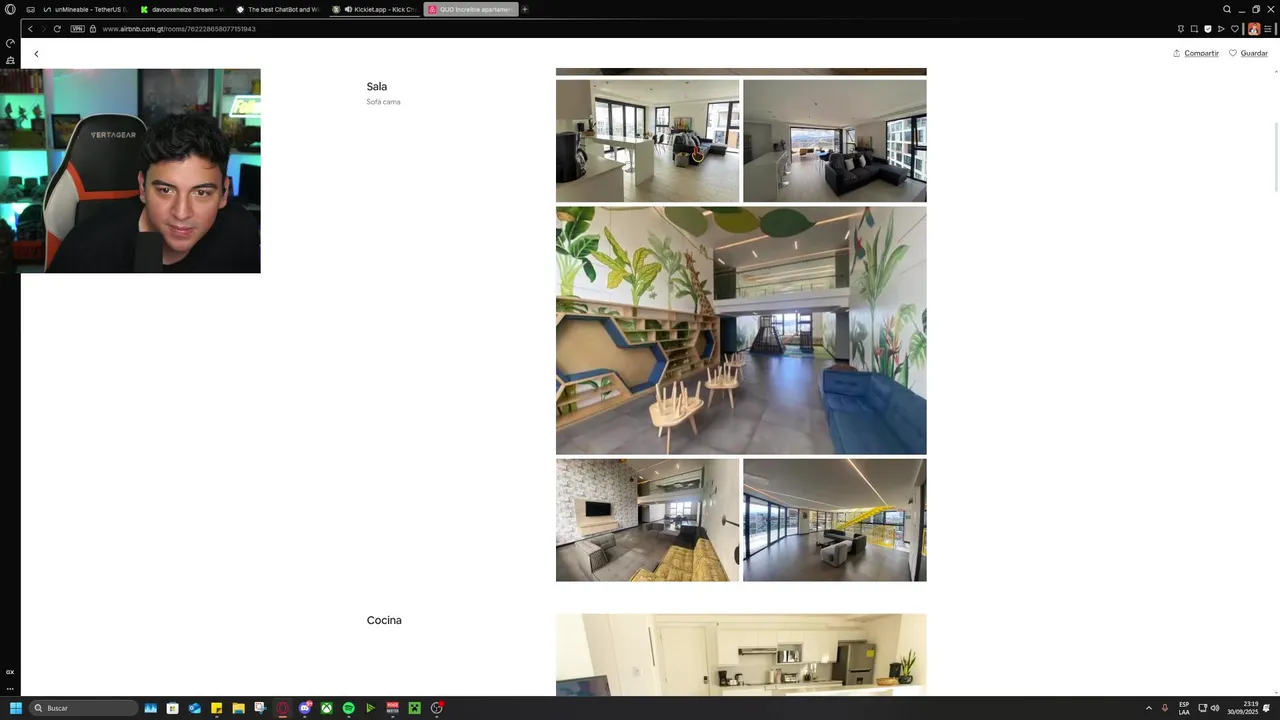The height and width of the screenshot is (720, 1280).
Task: Open the Sala photo with gray sectional sofa
Action: pos(834,141)
